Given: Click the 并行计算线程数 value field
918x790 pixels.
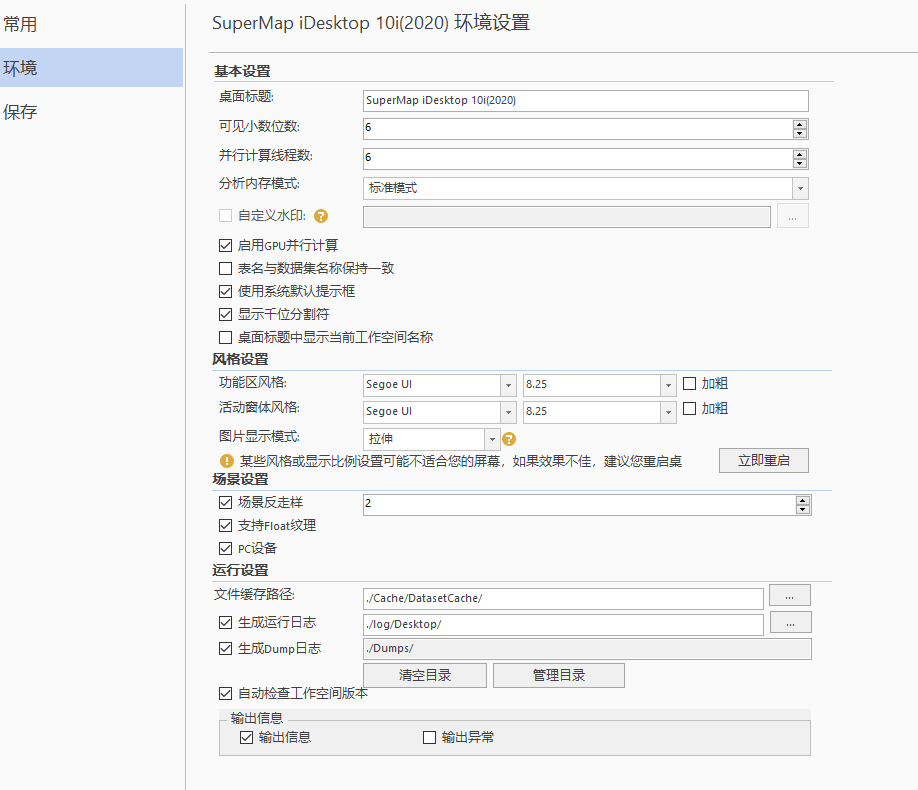Looking at the screenshot, I should 578,159.
